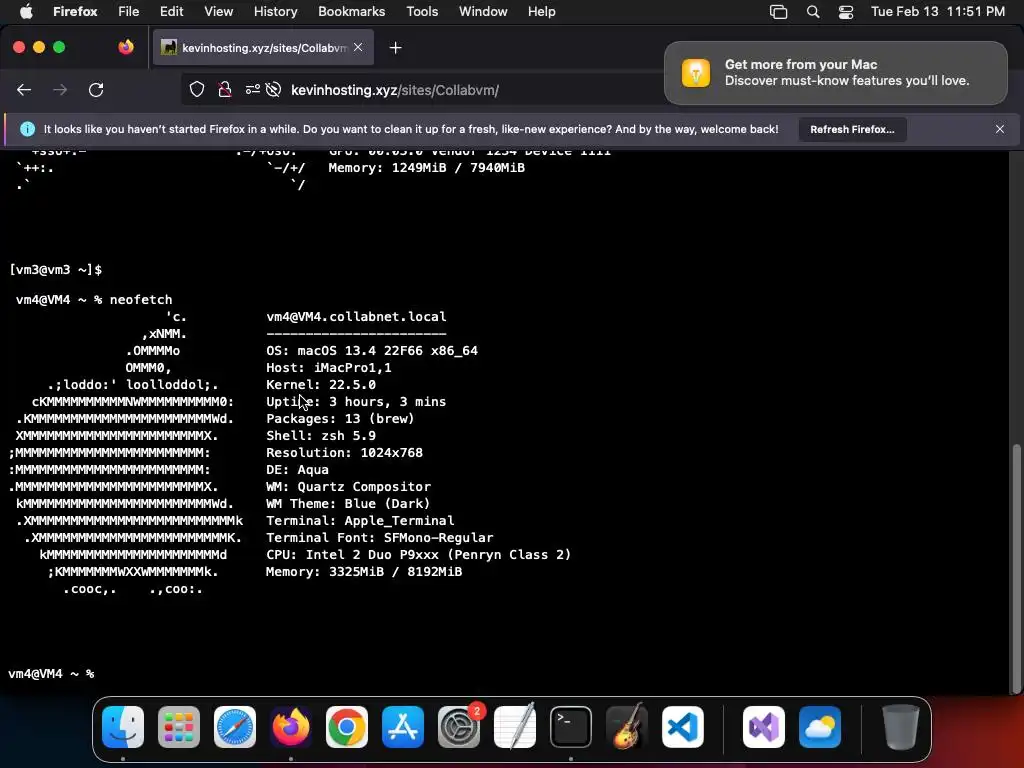Open Spotlight search in menu bar
Image resolution: width=1024 pixels, height=768 pixels.
tap(813, 12)
